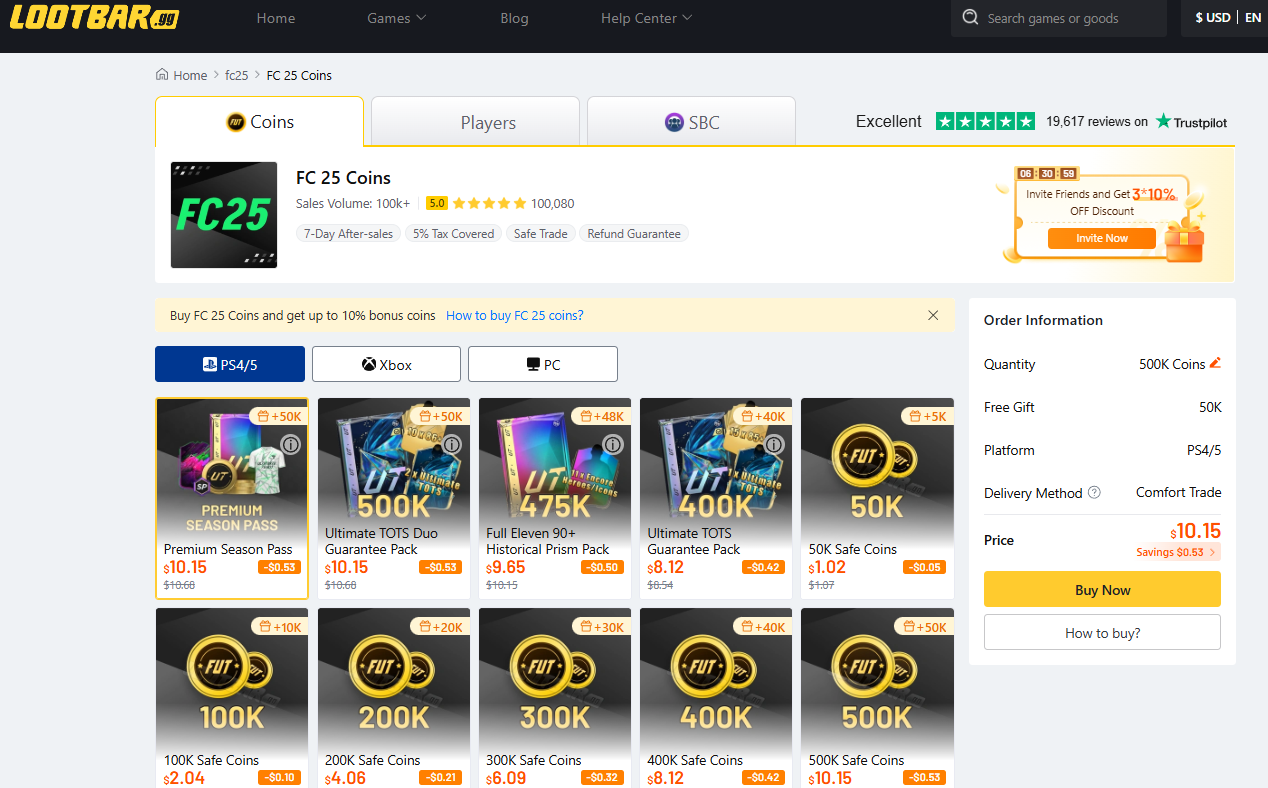Viewport: 1268px width, 788px height.
Task: Click the Home breadcrumb link
Action: [x=190, y=75]
